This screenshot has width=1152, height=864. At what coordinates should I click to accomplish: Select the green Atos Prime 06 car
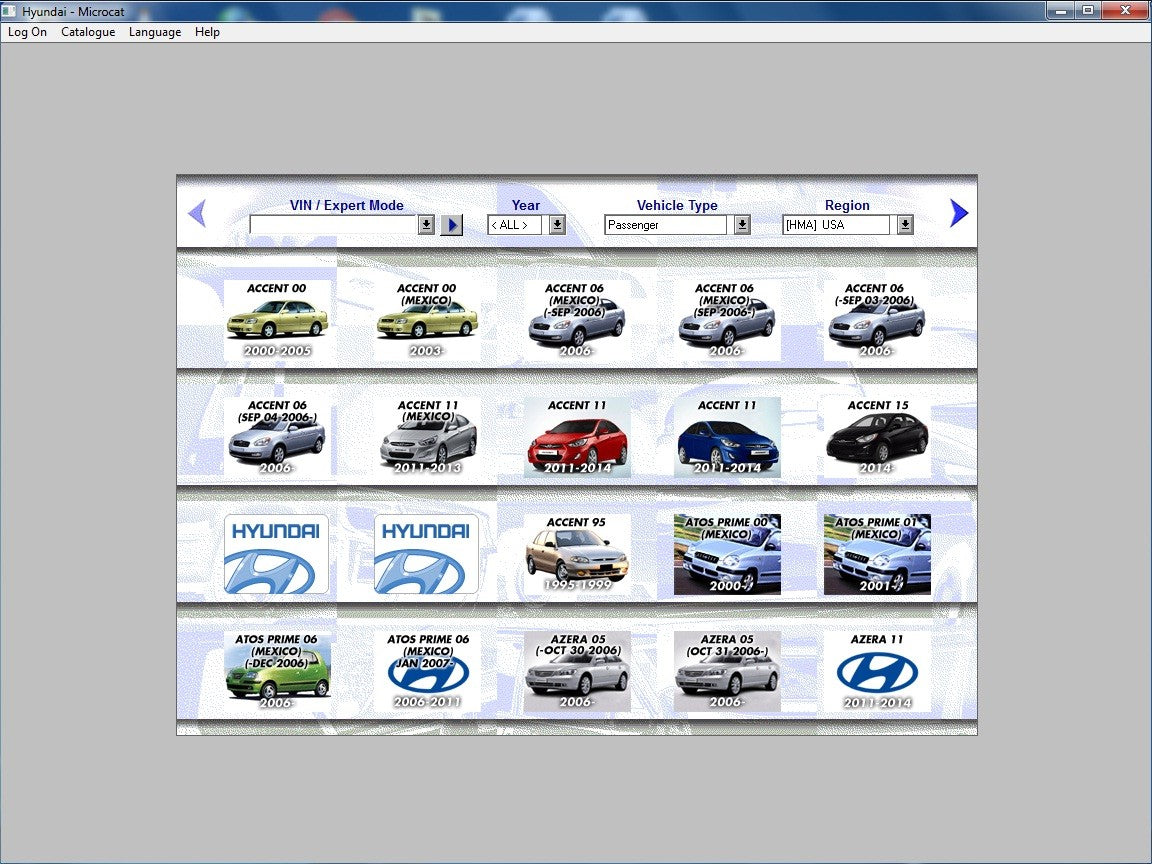coord(277,671)
